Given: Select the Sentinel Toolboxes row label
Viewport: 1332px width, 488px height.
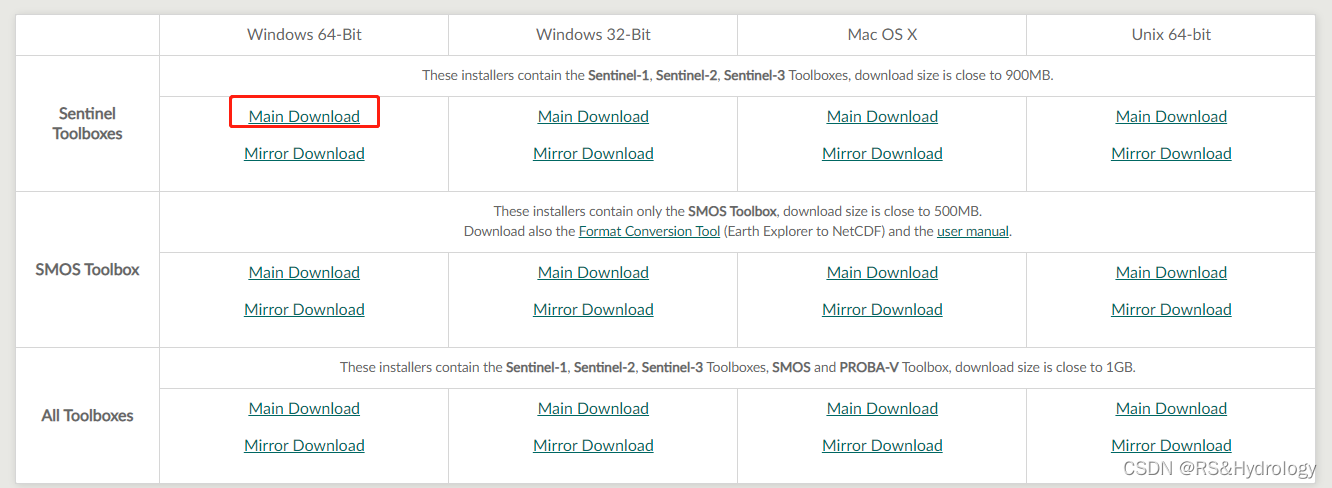Looking at the screenshot, I should pos(87,123).
